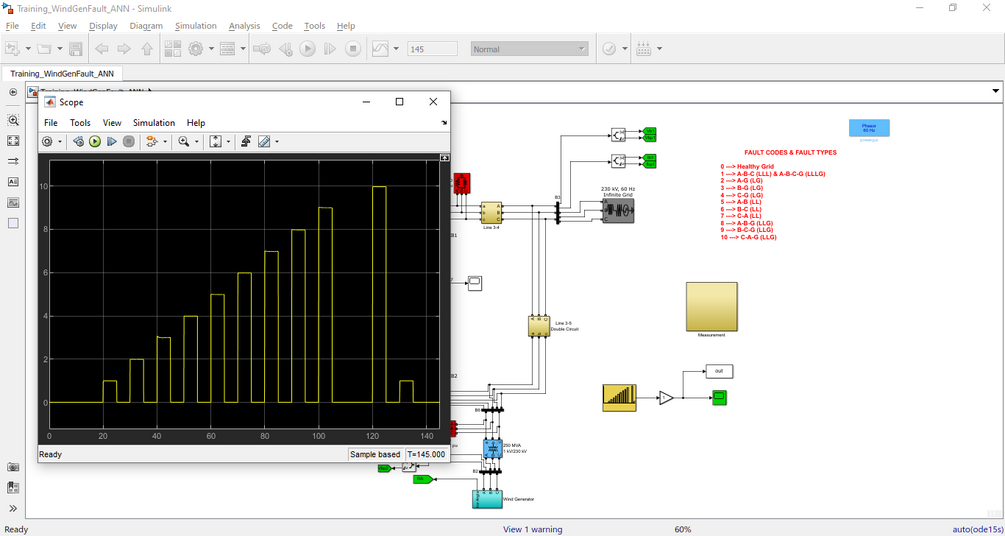The height and width of the screenshot is (536, 1005).
Task: Click the scale axes limits icon
Action: pos(215,142)
